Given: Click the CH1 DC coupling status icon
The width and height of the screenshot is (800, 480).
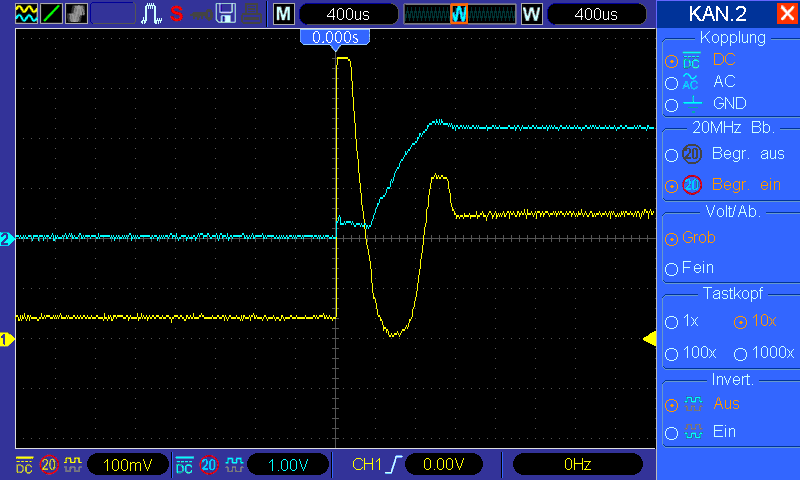Looking at the screenshot, I should coord(24,465).
